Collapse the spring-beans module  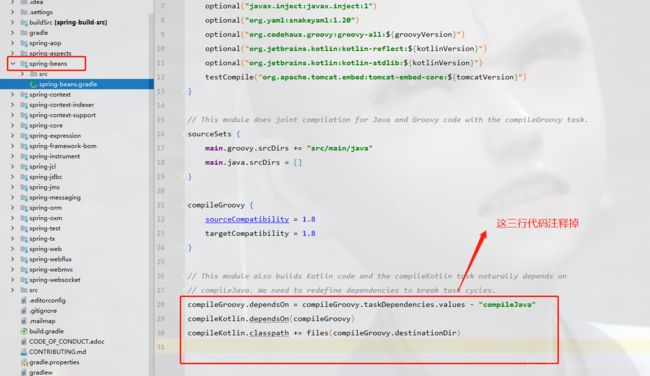(12, 63)
